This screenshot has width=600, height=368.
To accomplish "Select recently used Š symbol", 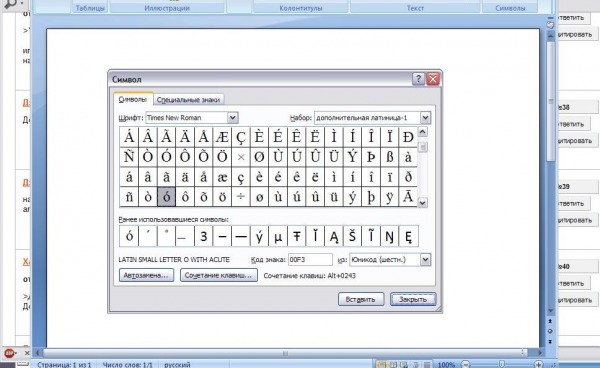I will coord(352,236).
